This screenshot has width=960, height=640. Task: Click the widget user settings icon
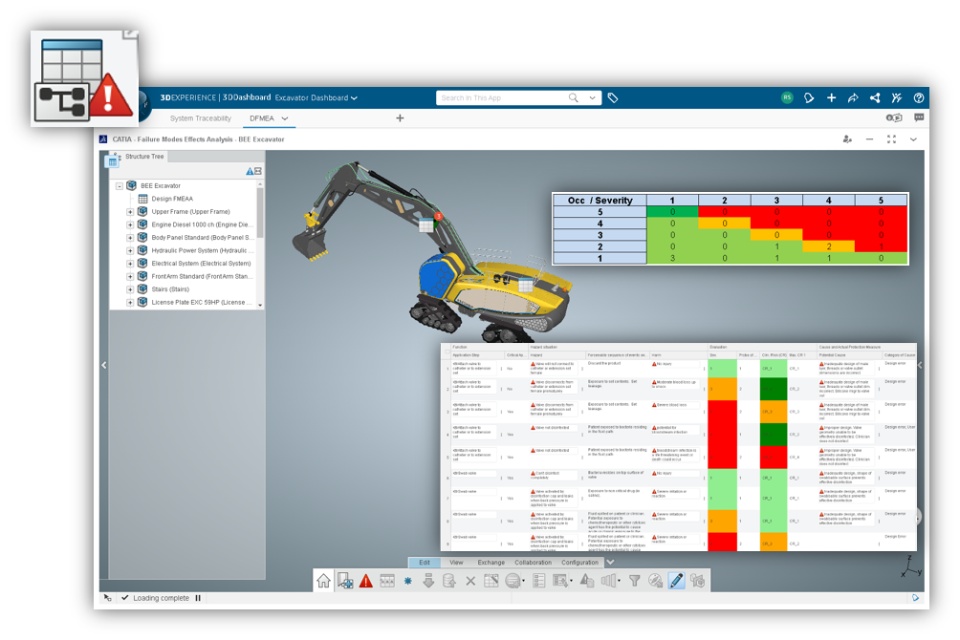tap(847, 140)
